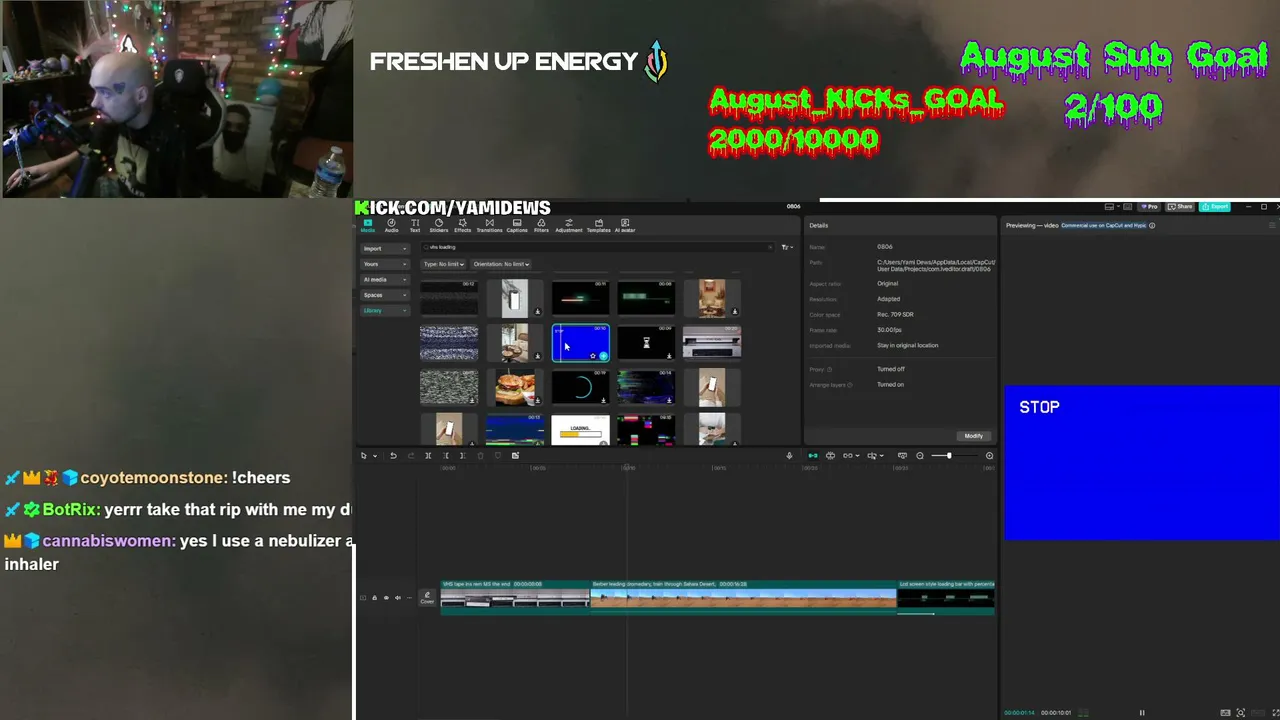This screenshot has width=1280, height=720.
Task: Open the Captions tab
Action: [x=517, y=226]
